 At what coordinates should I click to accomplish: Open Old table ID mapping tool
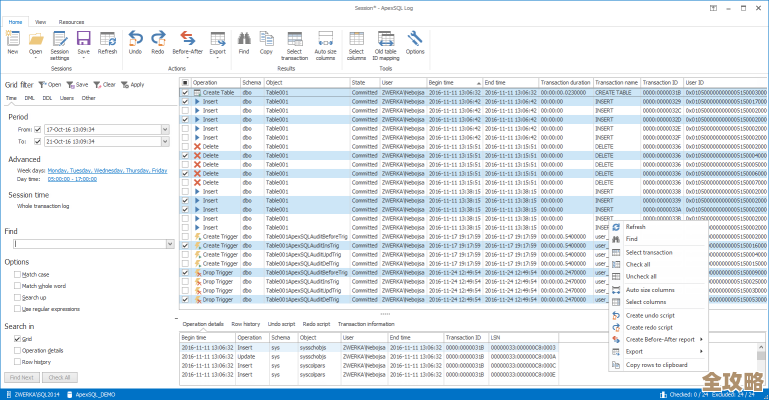click(385, 38)
